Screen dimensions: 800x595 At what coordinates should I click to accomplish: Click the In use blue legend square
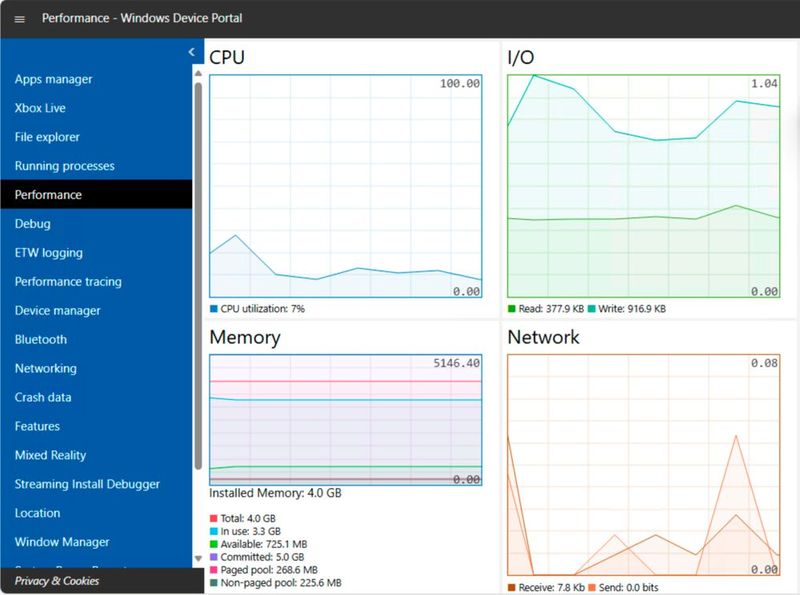211,531
